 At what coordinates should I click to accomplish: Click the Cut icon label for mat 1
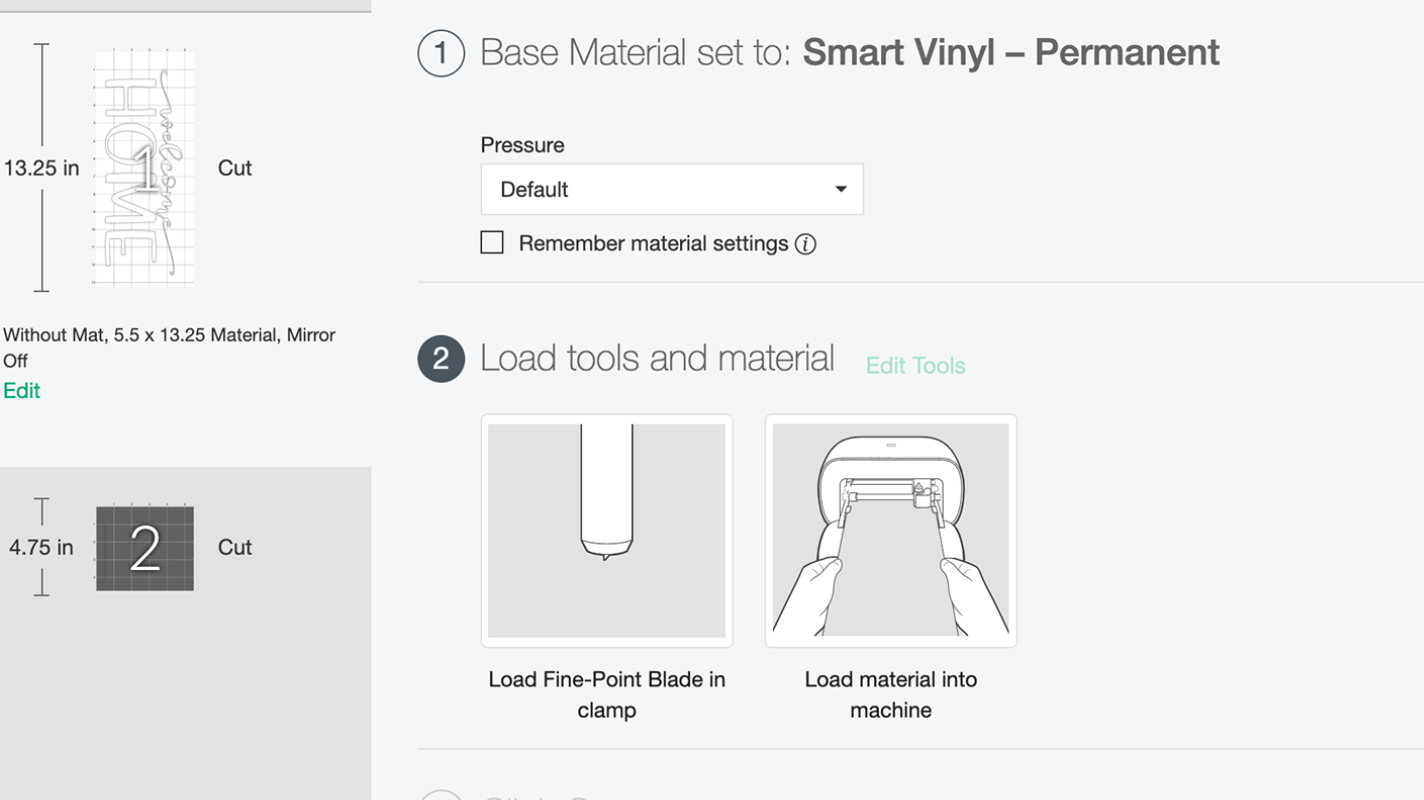[234, 168]
